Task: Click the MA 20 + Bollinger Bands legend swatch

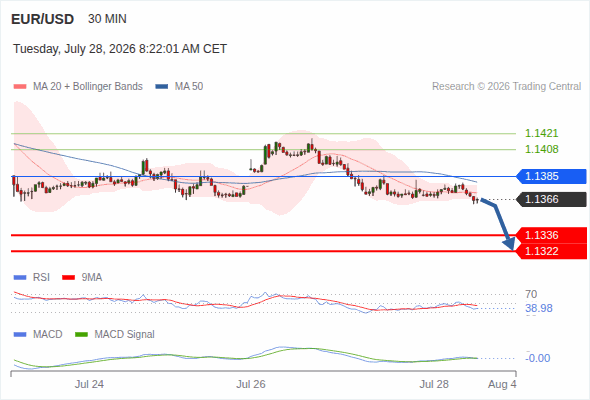Action: point(20,87)
